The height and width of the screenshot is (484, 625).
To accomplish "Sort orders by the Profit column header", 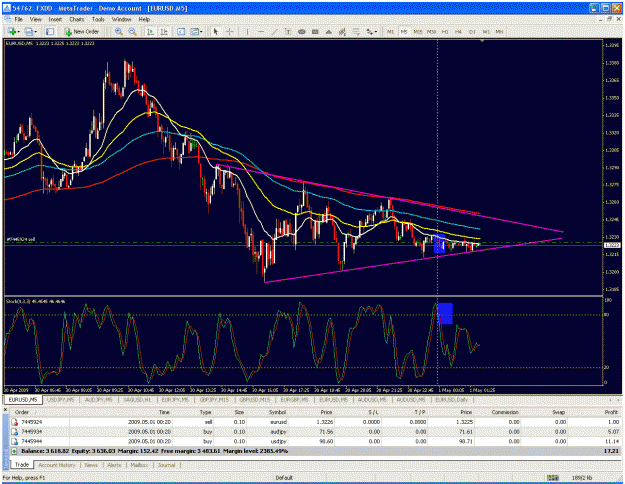I will point(611,412).
